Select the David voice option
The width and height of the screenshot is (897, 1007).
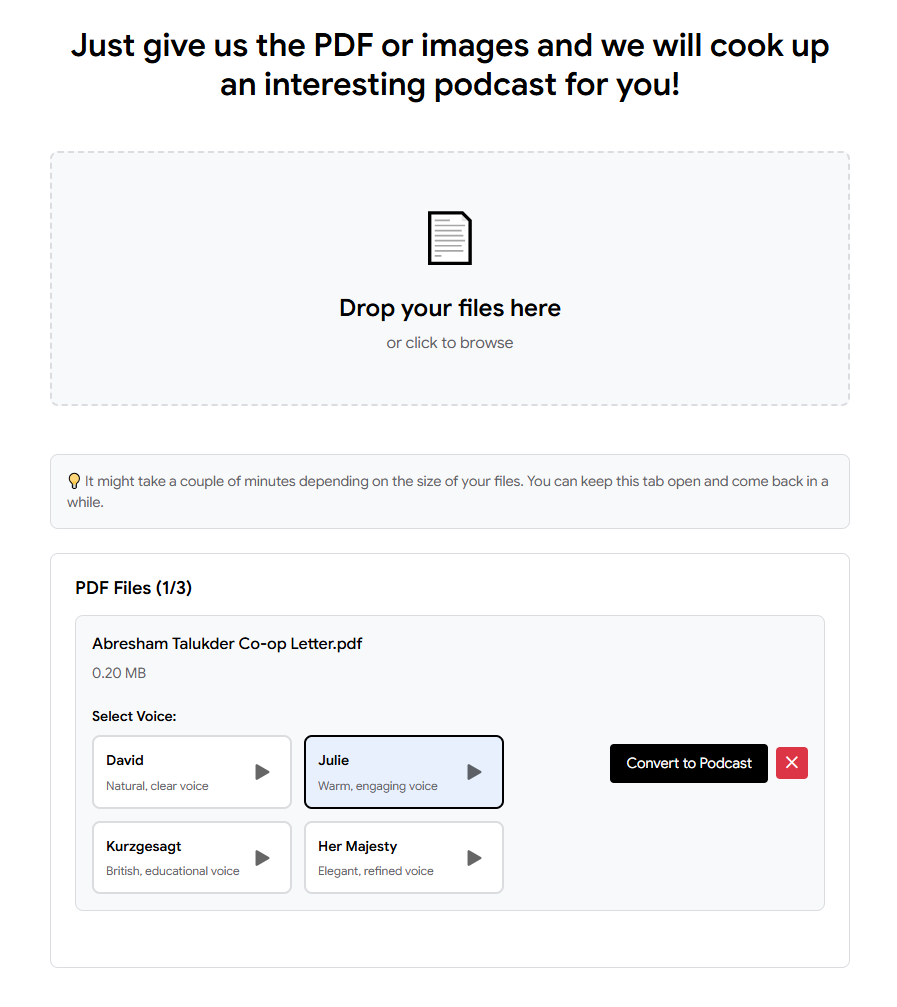pos(192,772)
